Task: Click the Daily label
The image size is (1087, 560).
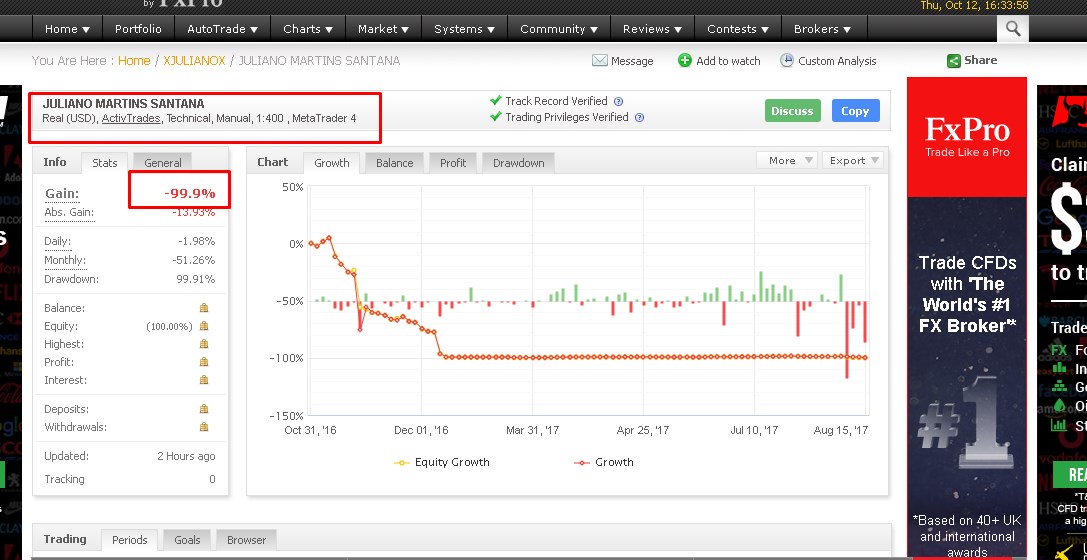Action: click(x=58, y=241)
